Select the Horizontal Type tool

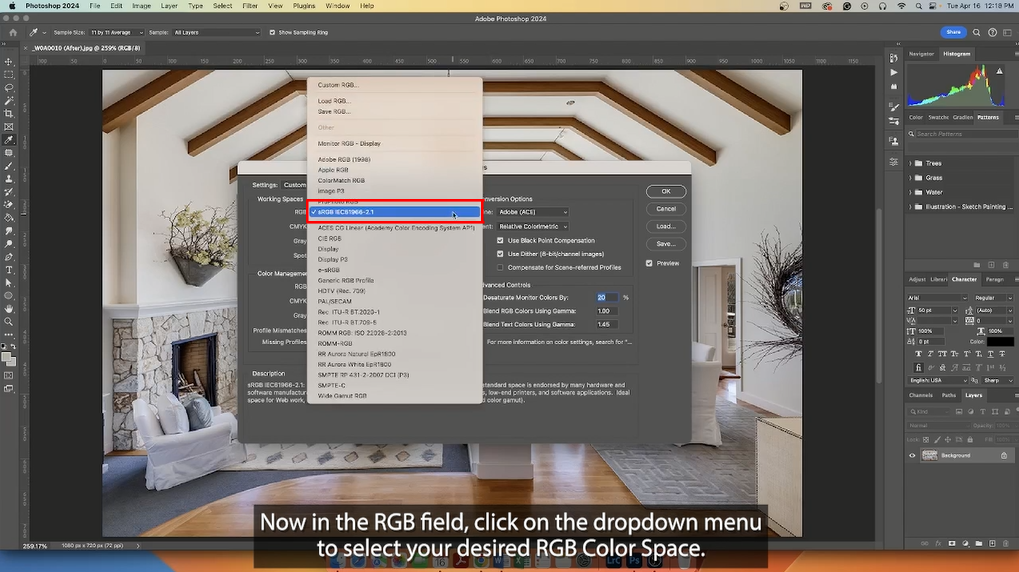click(x=9, y=270)
